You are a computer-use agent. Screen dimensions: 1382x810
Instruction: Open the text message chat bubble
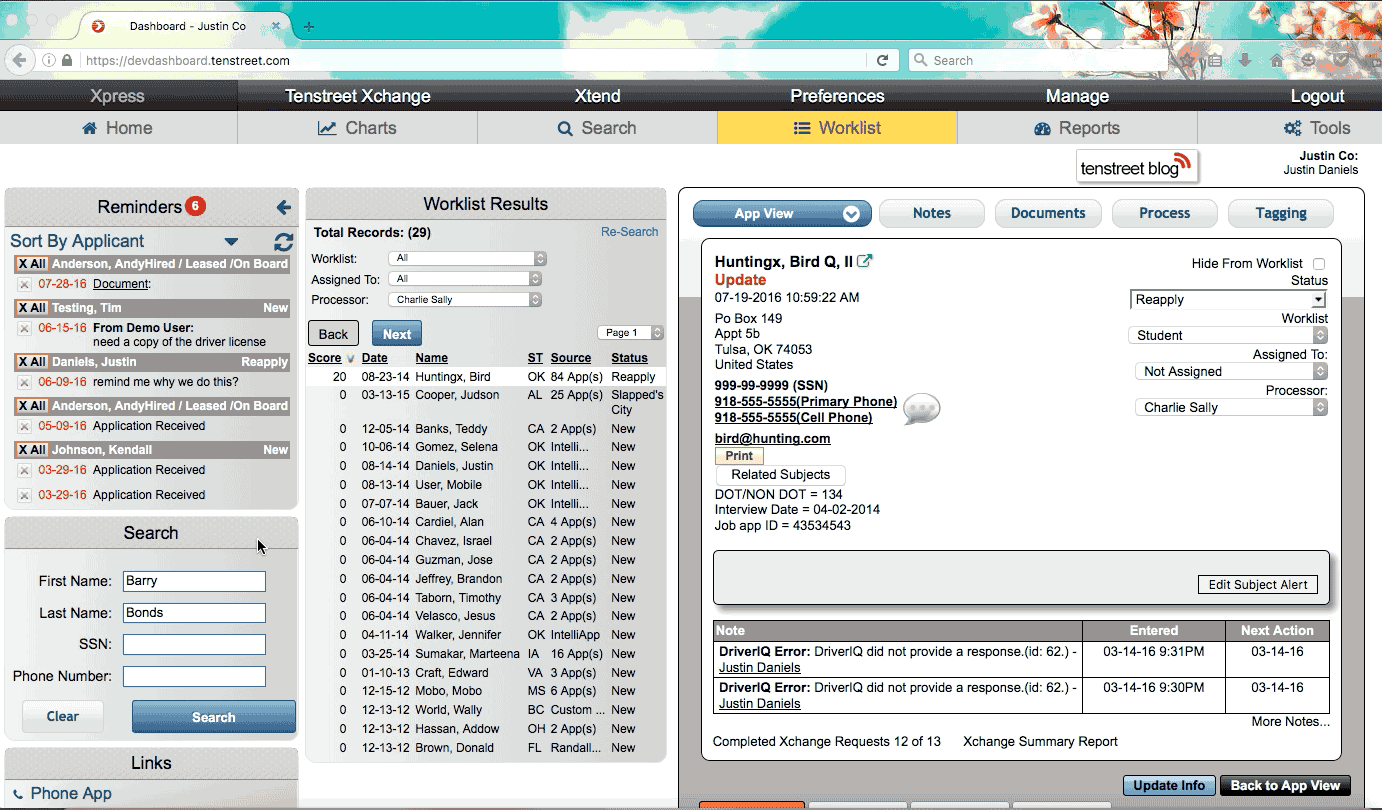(x=921, y=409)
